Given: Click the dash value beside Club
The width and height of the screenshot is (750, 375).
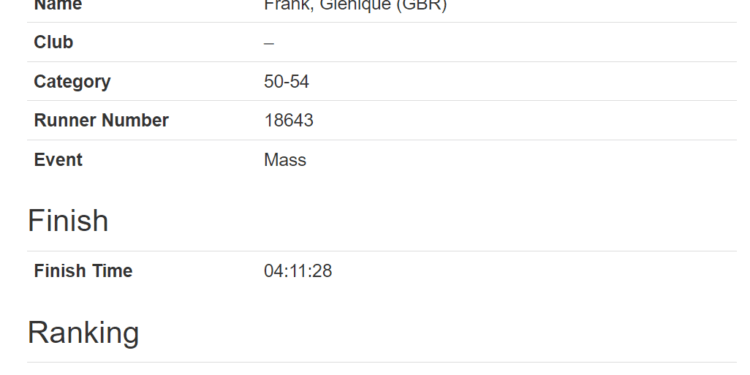Looking at the screenshot, I should (x=269, y=43).
